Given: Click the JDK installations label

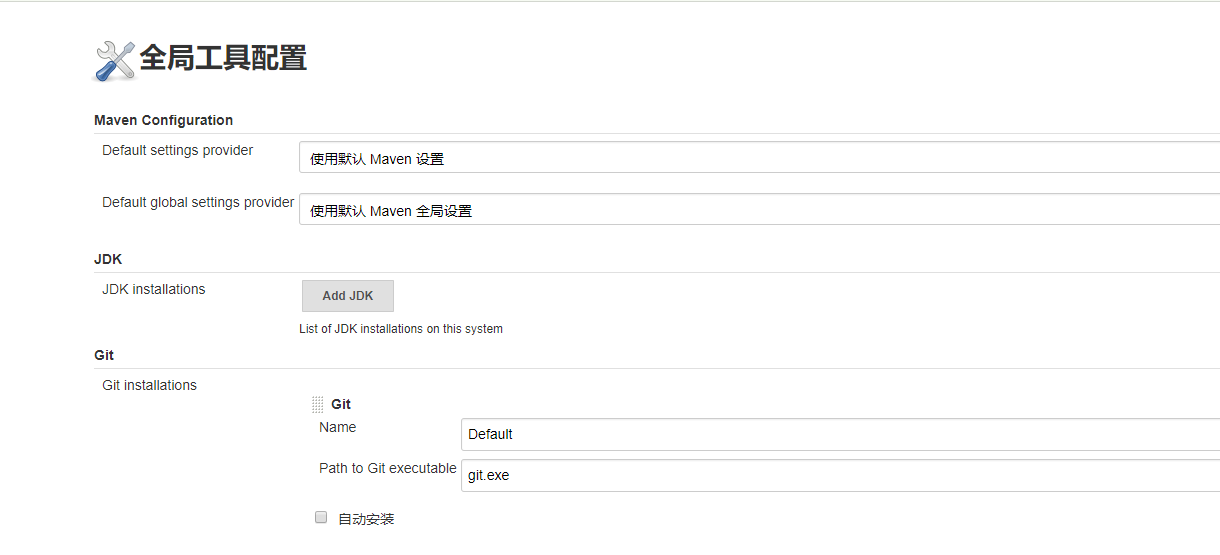Looking at the screenshot, I should click(x=154, y=289).
